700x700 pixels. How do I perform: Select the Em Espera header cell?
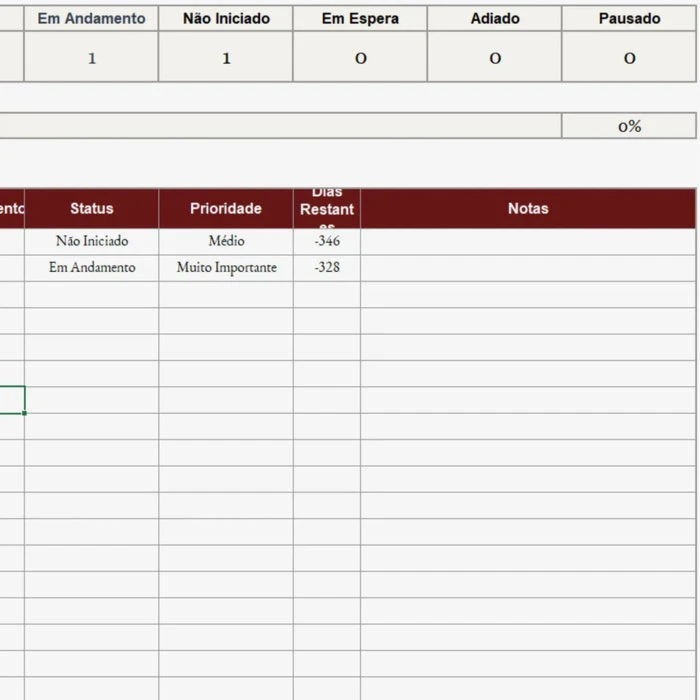pyautogui.click(x=360, y=18)
